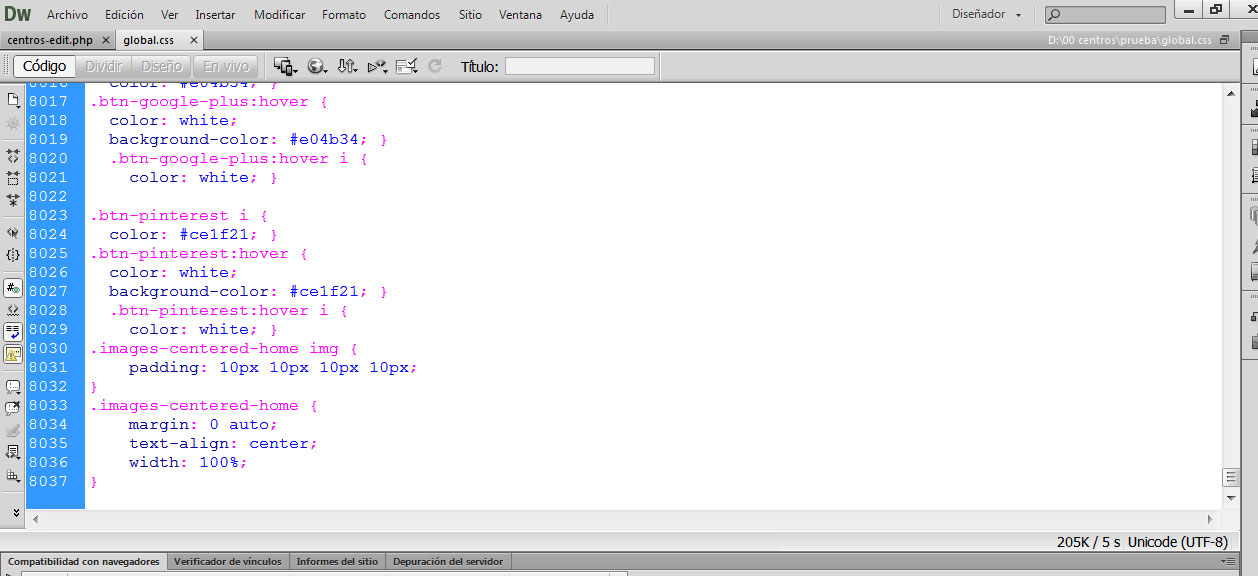This screenshot has width=1258, height=576.
Task: Open Compatibilidad con navegadores tab
Action: [x=84, y=561]
